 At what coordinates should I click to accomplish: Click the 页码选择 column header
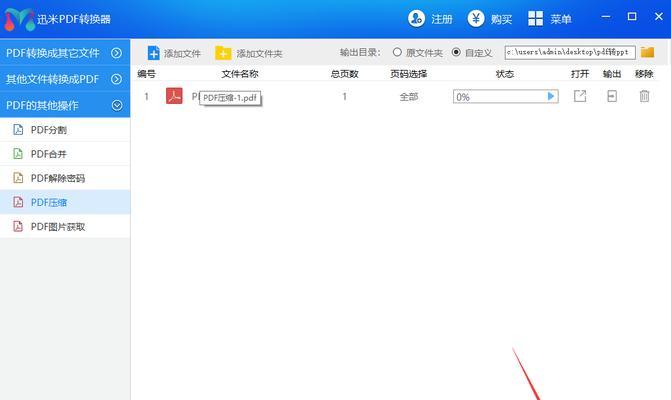click(408, 74)
